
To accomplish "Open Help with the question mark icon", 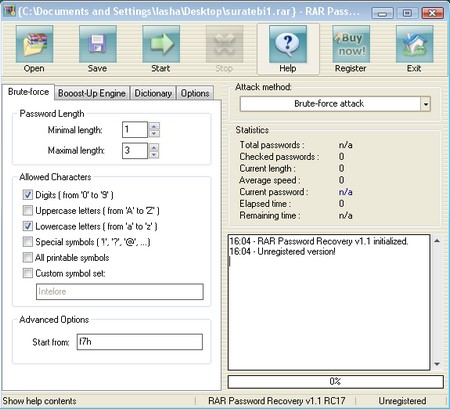I will 288,44.
